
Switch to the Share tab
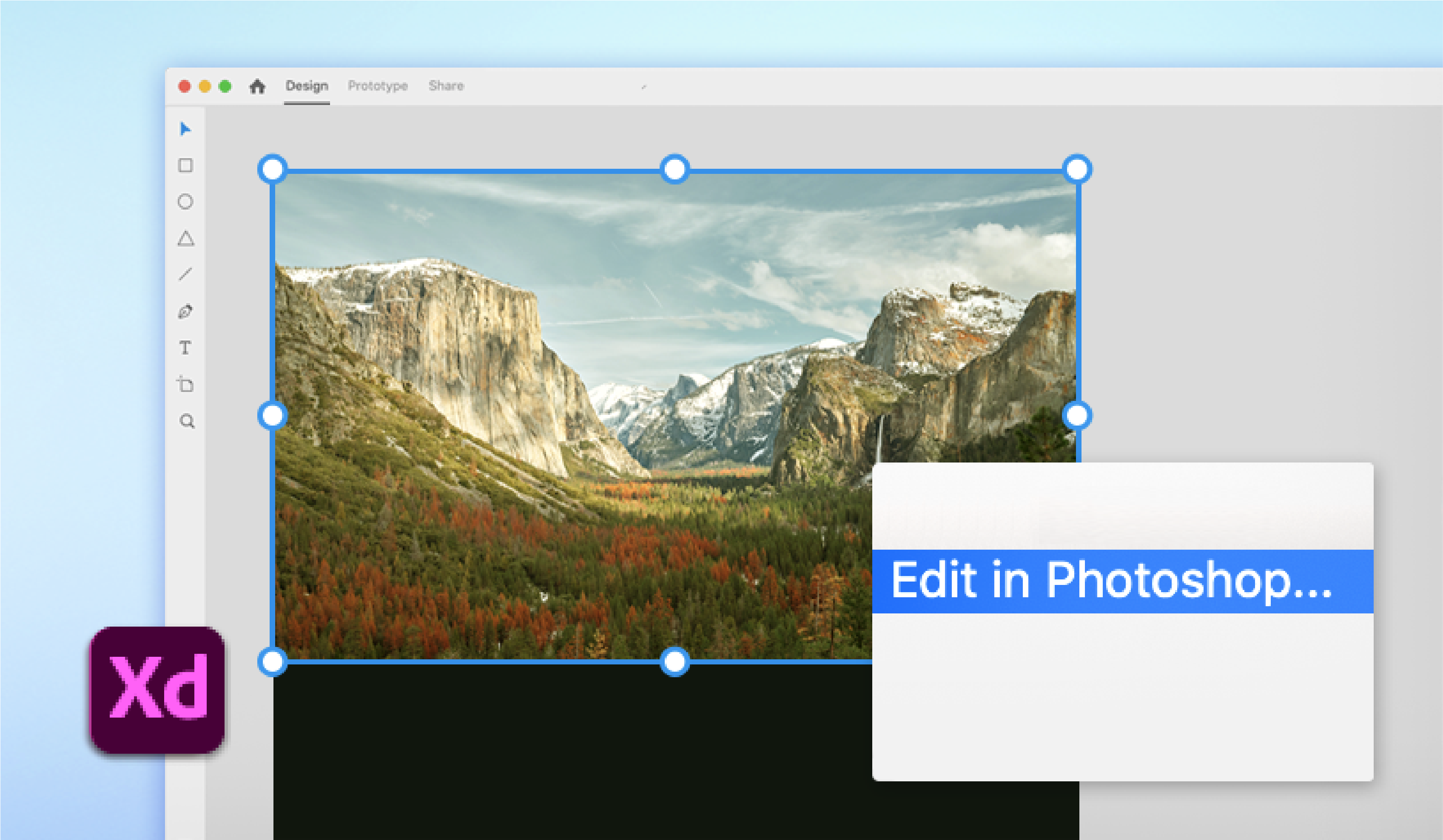pos(448,85)
